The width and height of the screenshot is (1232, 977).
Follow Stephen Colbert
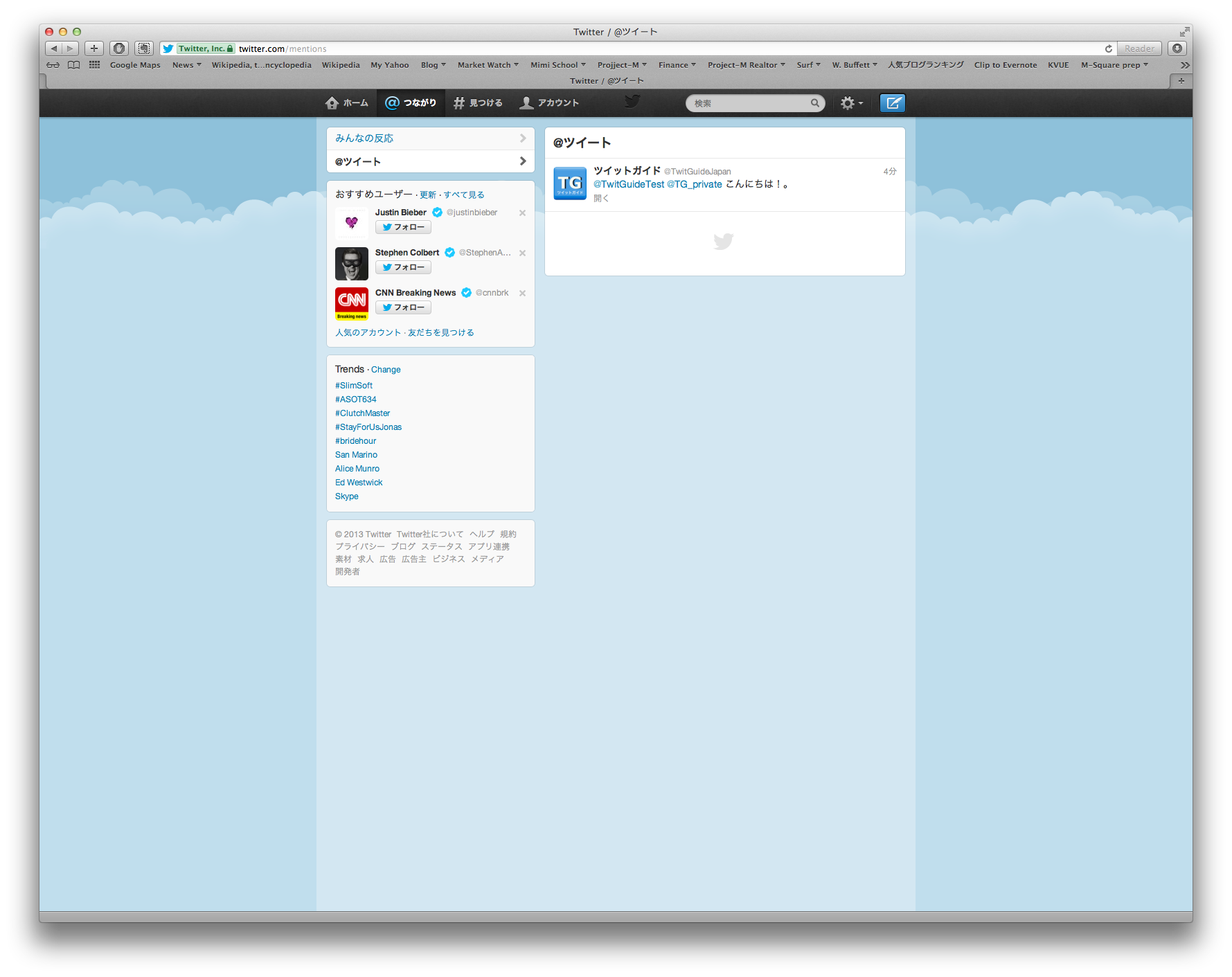pos(403,267)
